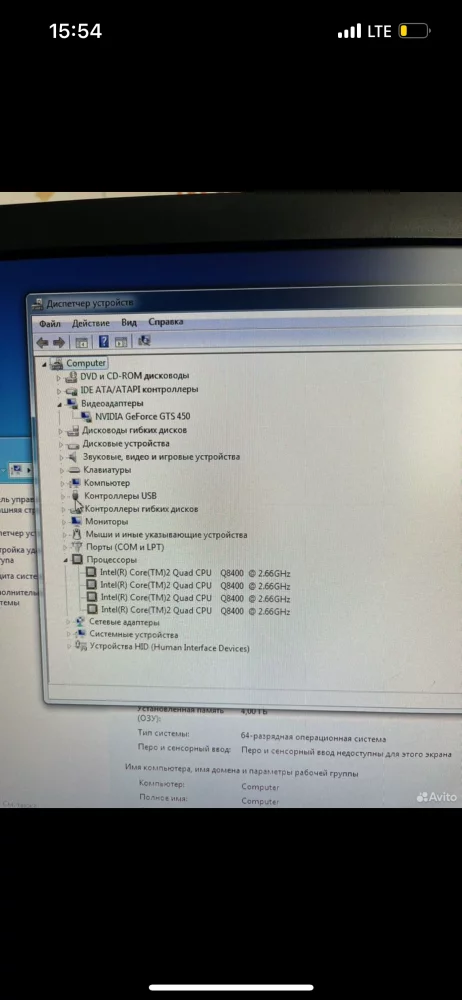
Task: Collapse the Видеоадаптеры category
Action: [61, 404]
